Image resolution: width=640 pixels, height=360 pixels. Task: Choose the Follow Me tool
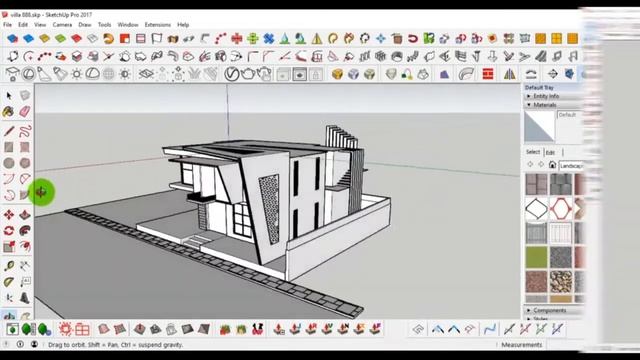pos(25,231)
